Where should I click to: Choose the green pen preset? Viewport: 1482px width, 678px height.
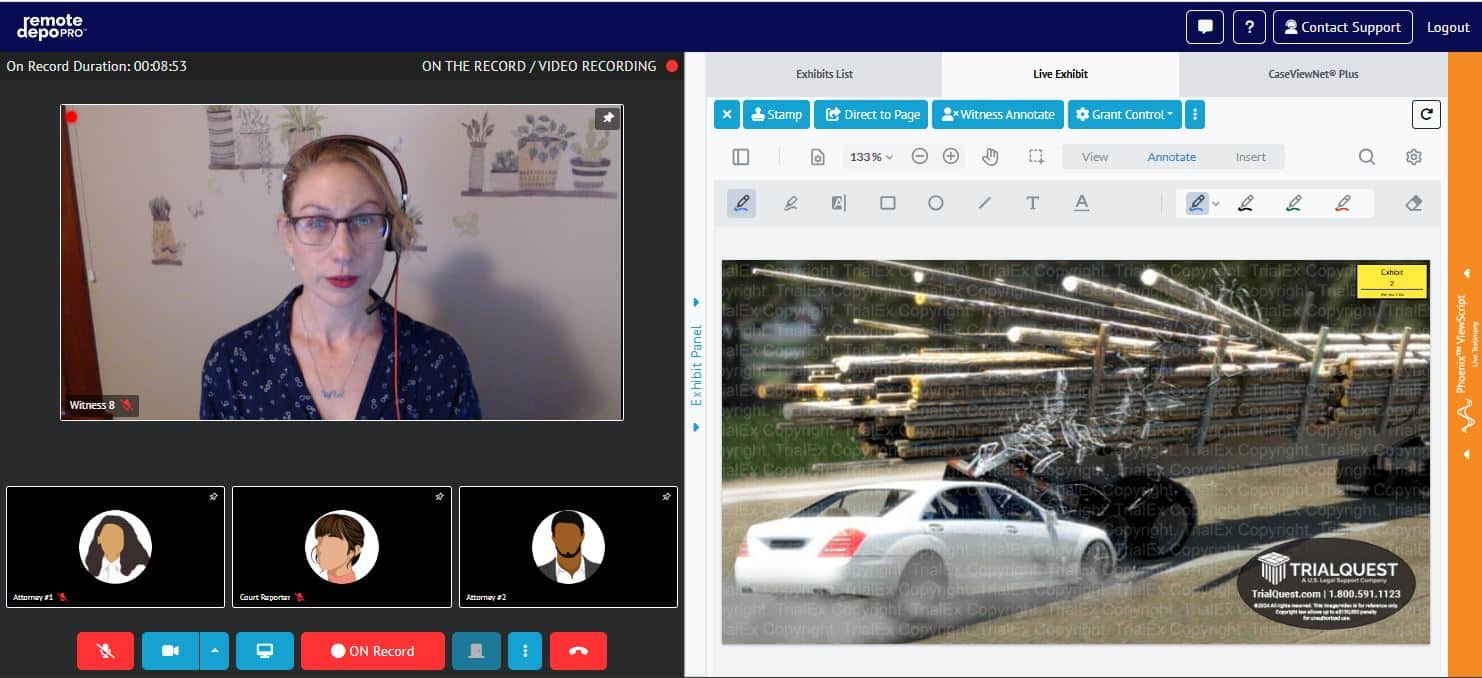(1294, 203)
